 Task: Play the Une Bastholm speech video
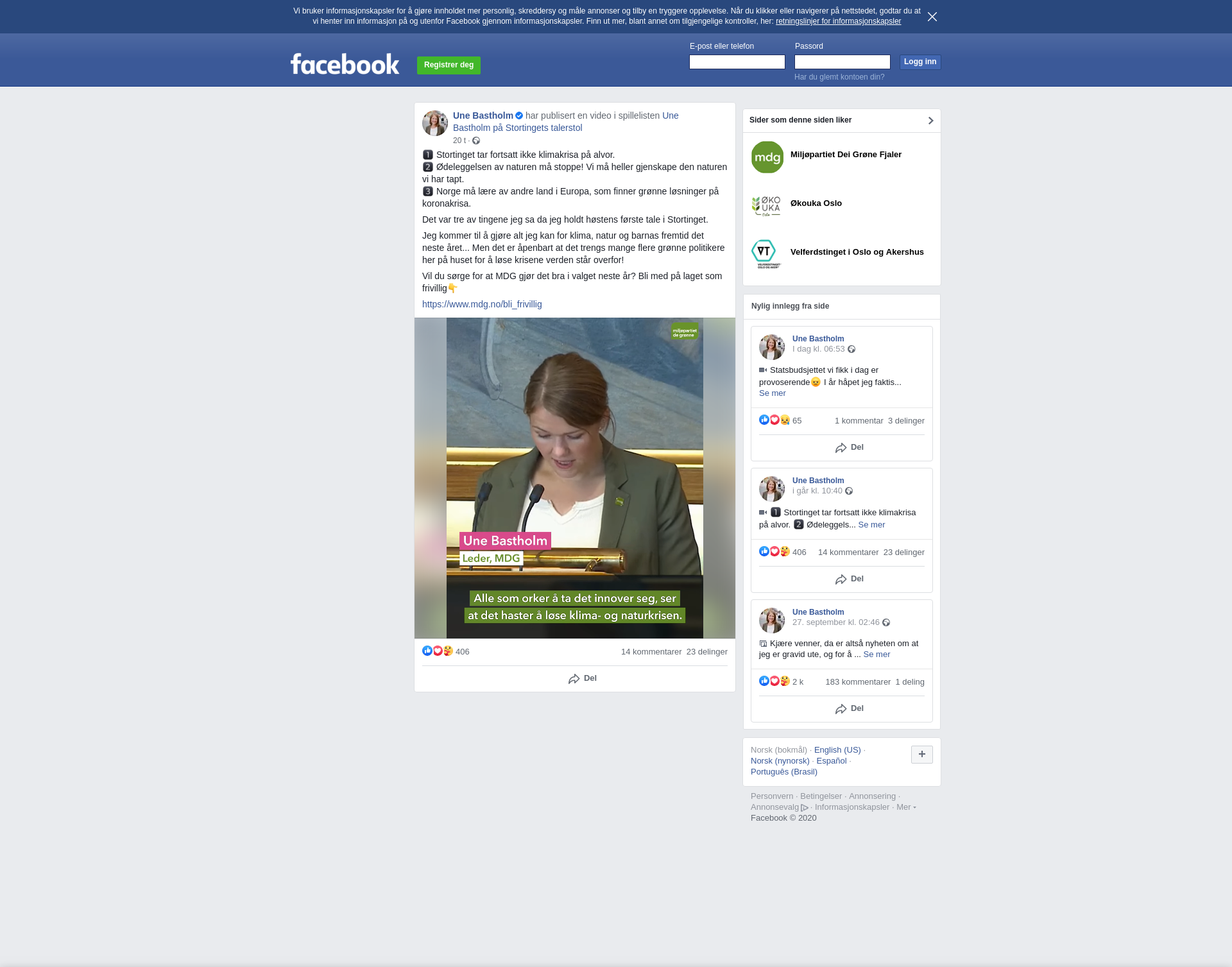575,478
